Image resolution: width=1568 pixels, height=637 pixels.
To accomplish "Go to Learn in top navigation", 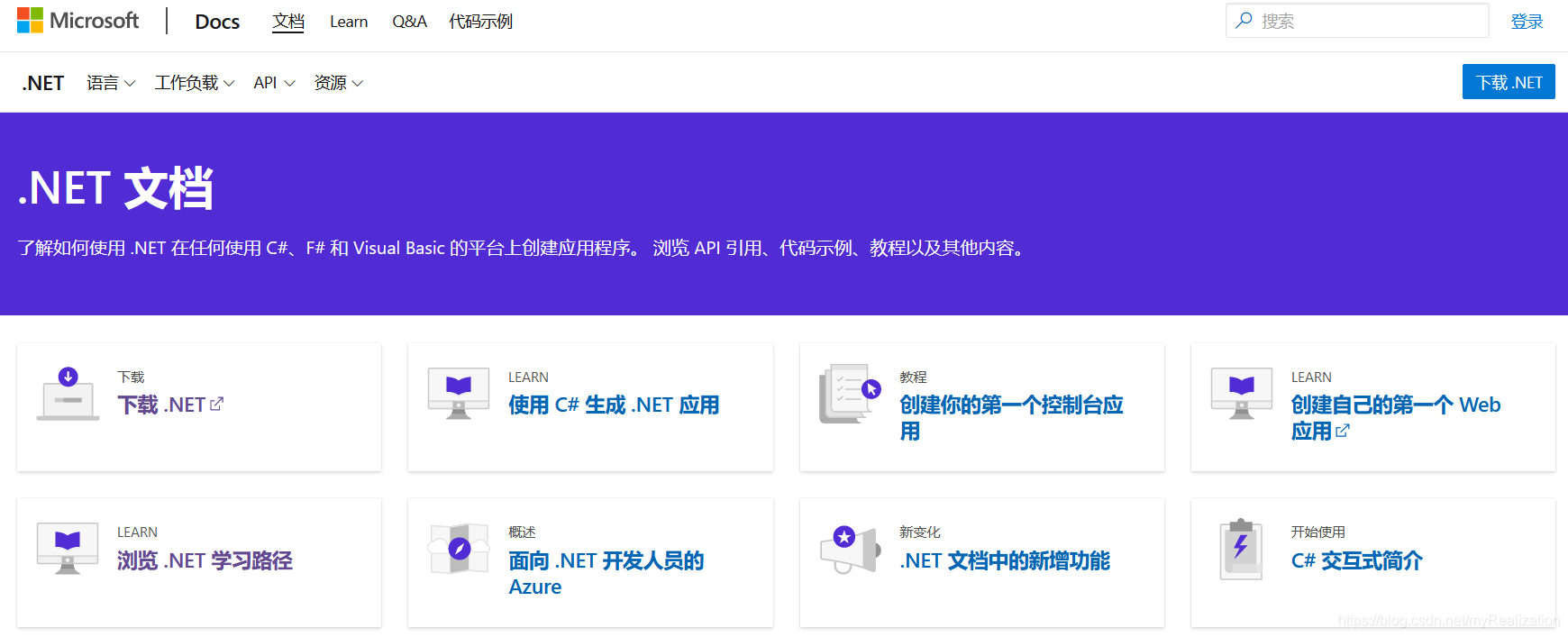I will coord(349,22).
